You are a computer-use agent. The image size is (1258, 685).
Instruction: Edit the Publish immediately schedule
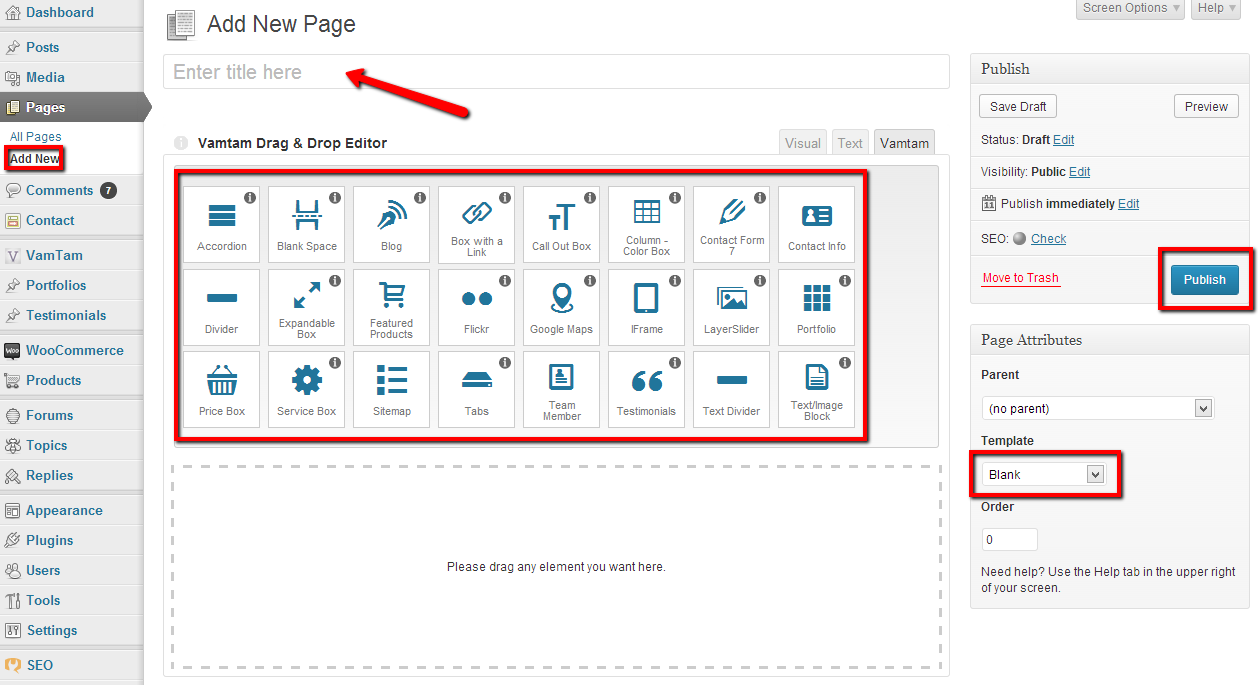(x=1128, y=204)
